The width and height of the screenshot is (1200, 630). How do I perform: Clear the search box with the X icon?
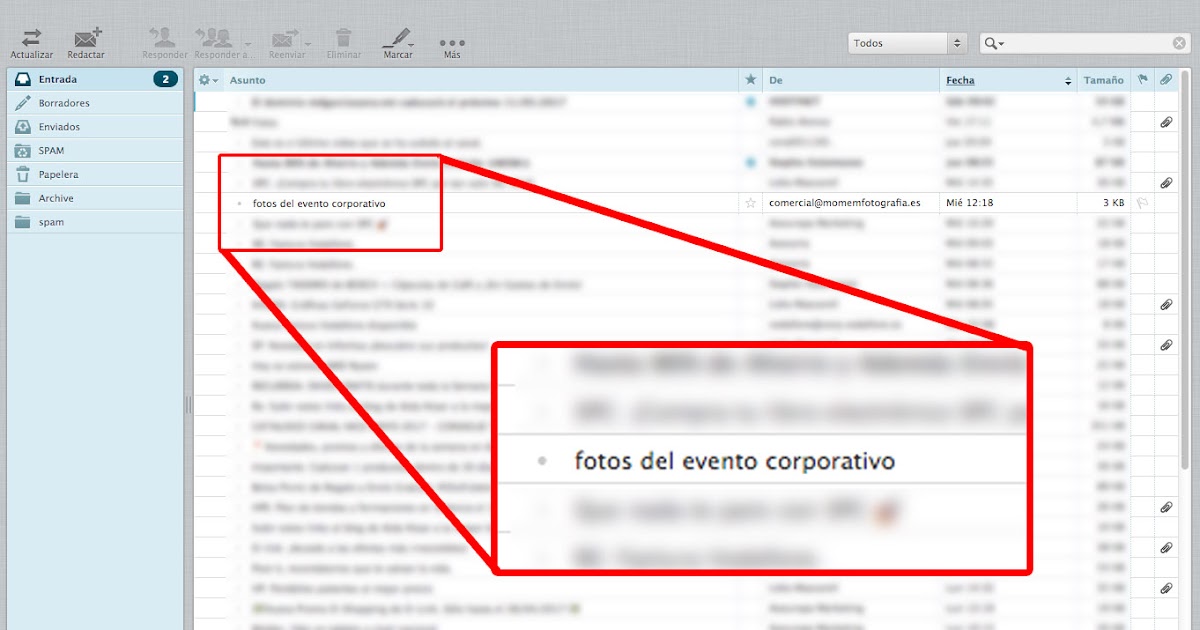1179,43
